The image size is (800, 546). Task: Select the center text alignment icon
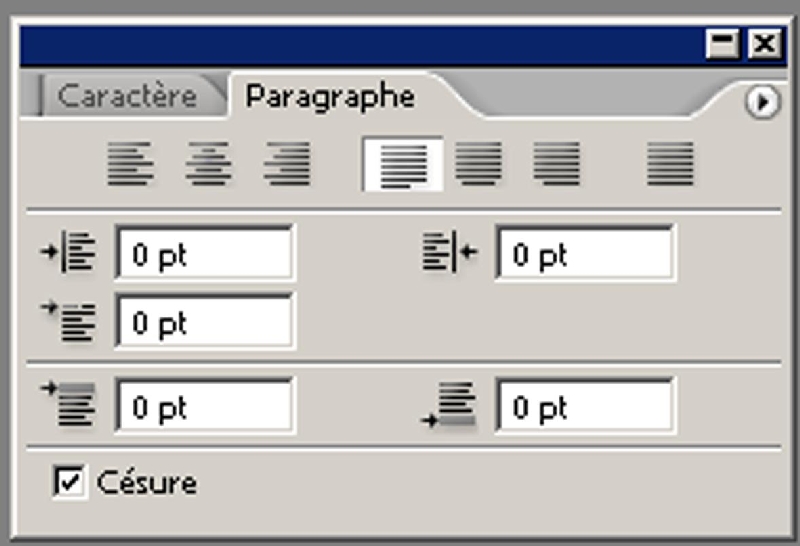(x=208, y=164)
